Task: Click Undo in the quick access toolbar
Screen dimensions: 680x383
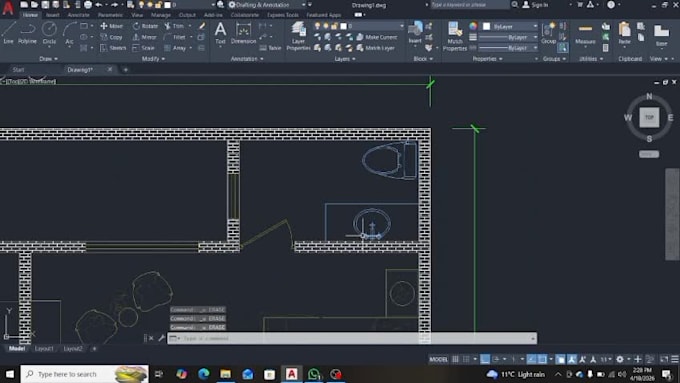Action: 99,5
